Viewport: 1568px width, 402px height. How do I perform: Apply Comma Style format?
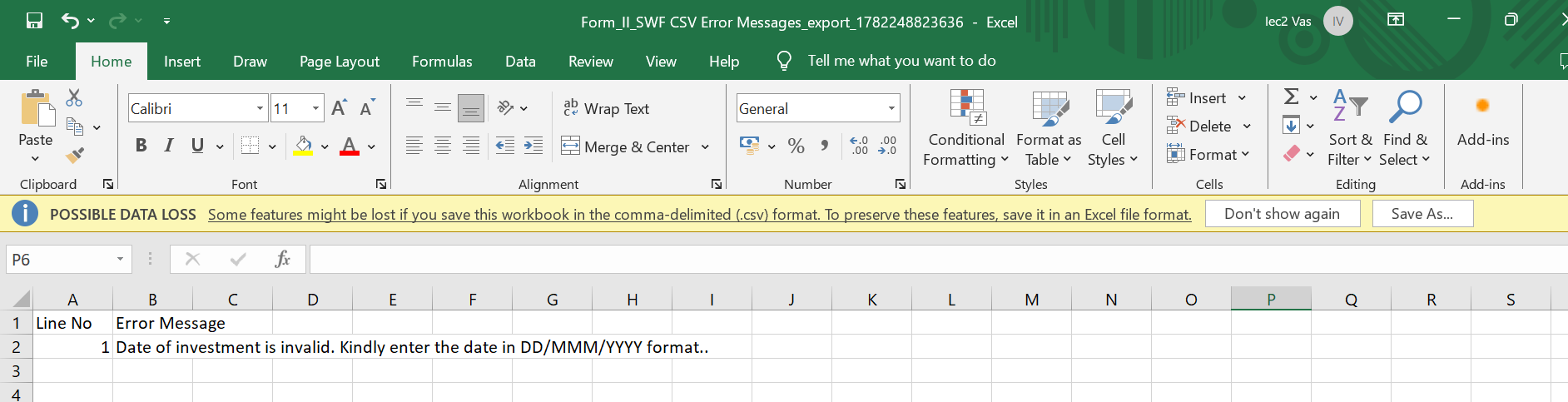[x=824, y=146]
